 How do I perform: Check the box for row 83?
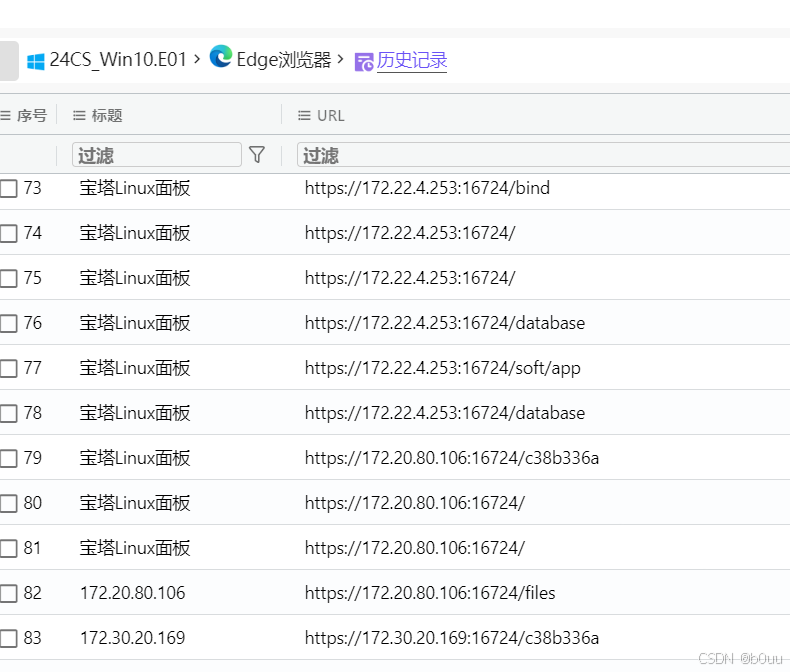[x=9, y=638]
